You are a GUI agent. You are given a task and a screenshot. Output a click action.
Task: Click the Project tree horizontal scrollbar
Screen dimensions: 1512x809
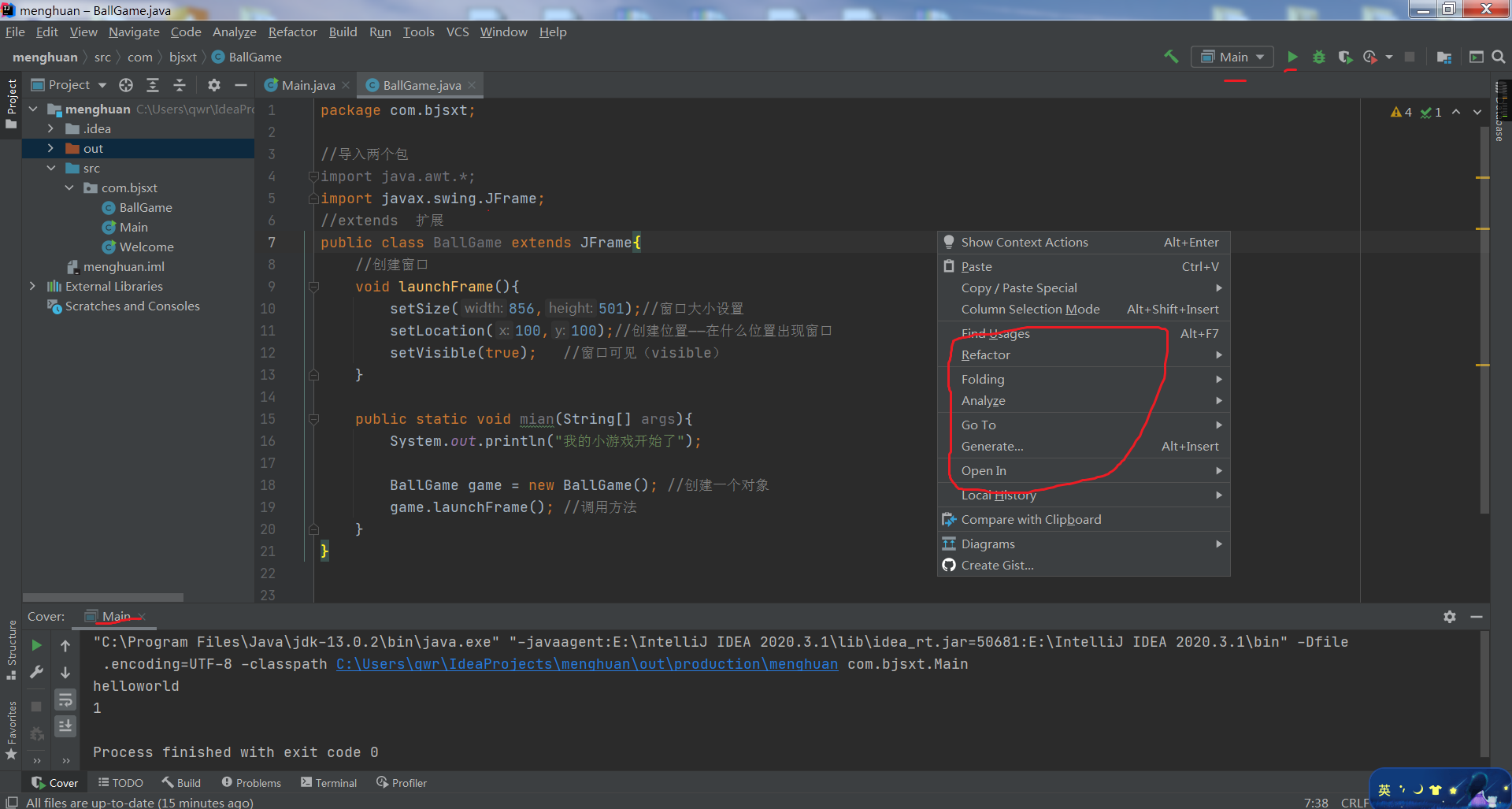(x=103, y=597)
